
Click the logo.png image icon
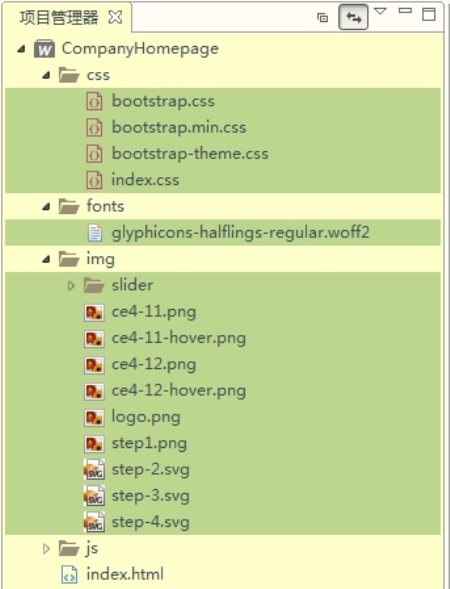coord(94,417)
